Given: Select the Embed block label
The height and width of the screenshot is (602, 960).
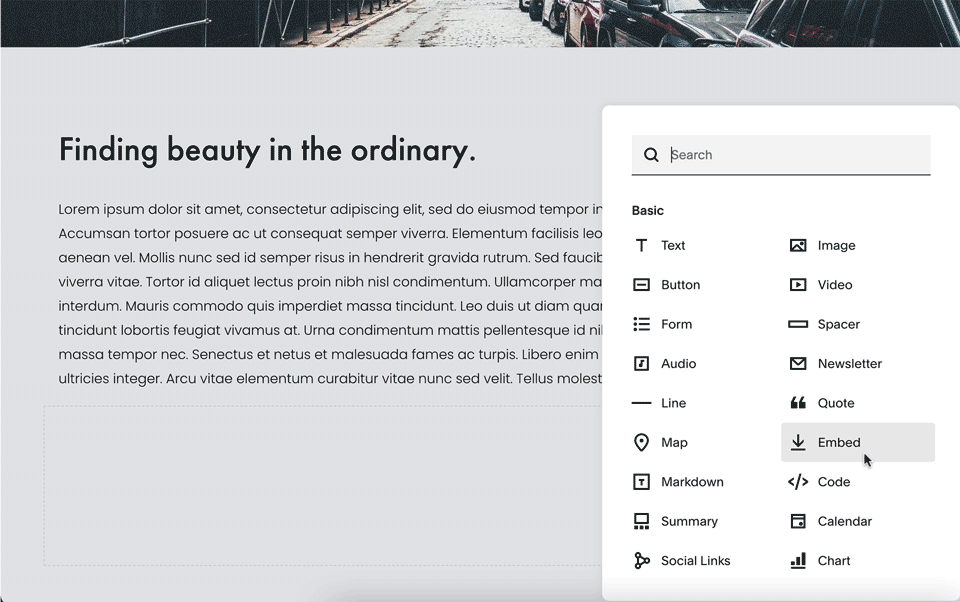Looking at the screenshot, I should pyautogui.click(x=839, y=442).
